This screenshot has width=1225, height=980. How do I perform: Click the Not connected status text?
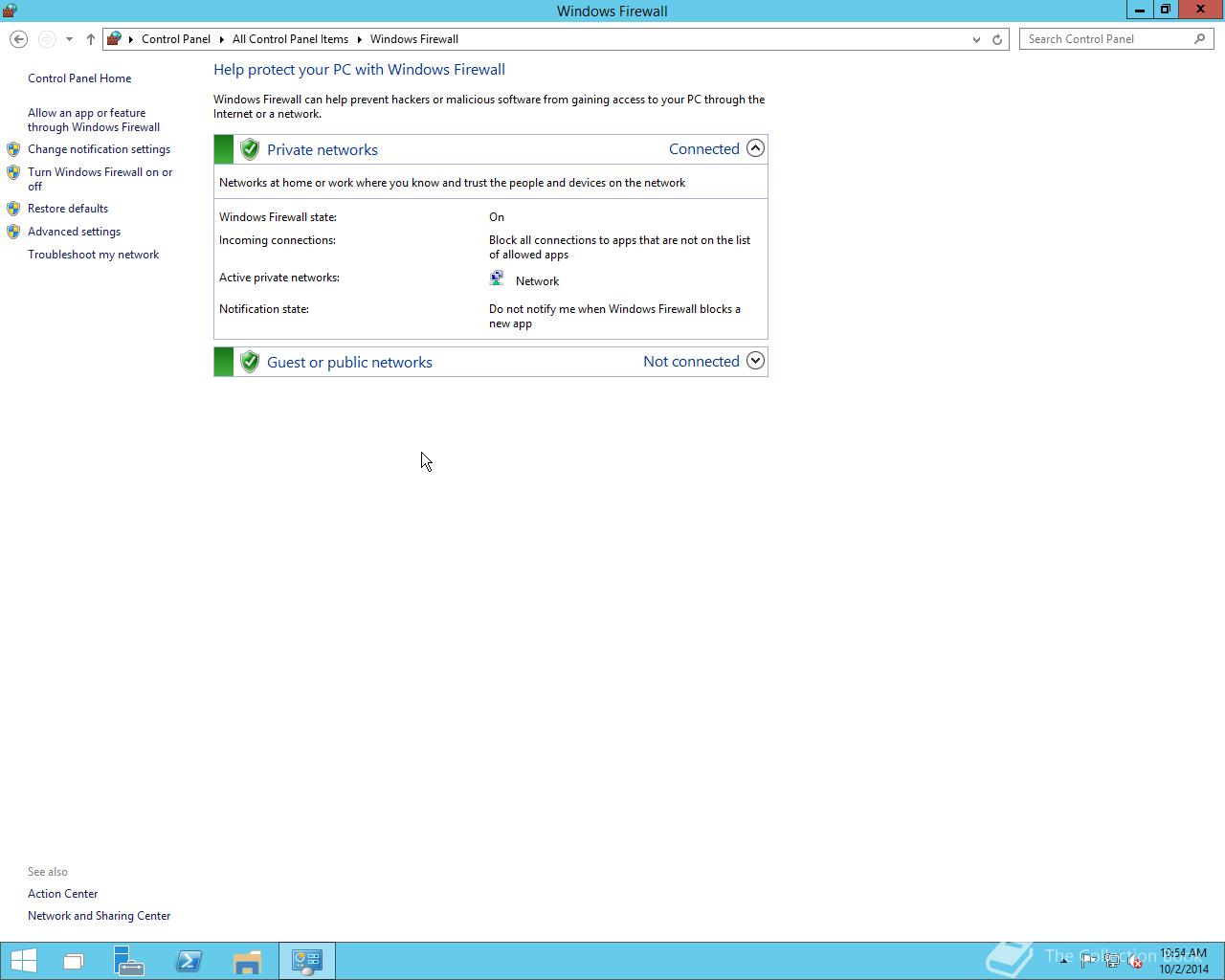click(691, 361)
